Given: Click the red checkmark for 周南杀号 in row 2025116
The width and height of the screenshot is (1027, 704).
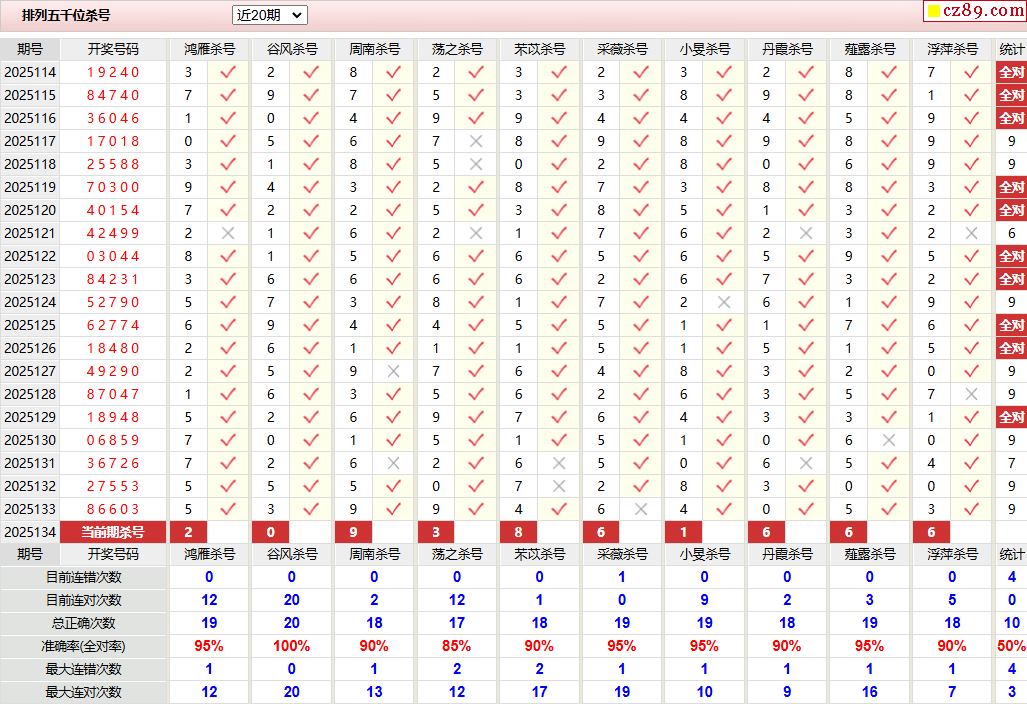Looking at the screenshot, I should 393,118.
